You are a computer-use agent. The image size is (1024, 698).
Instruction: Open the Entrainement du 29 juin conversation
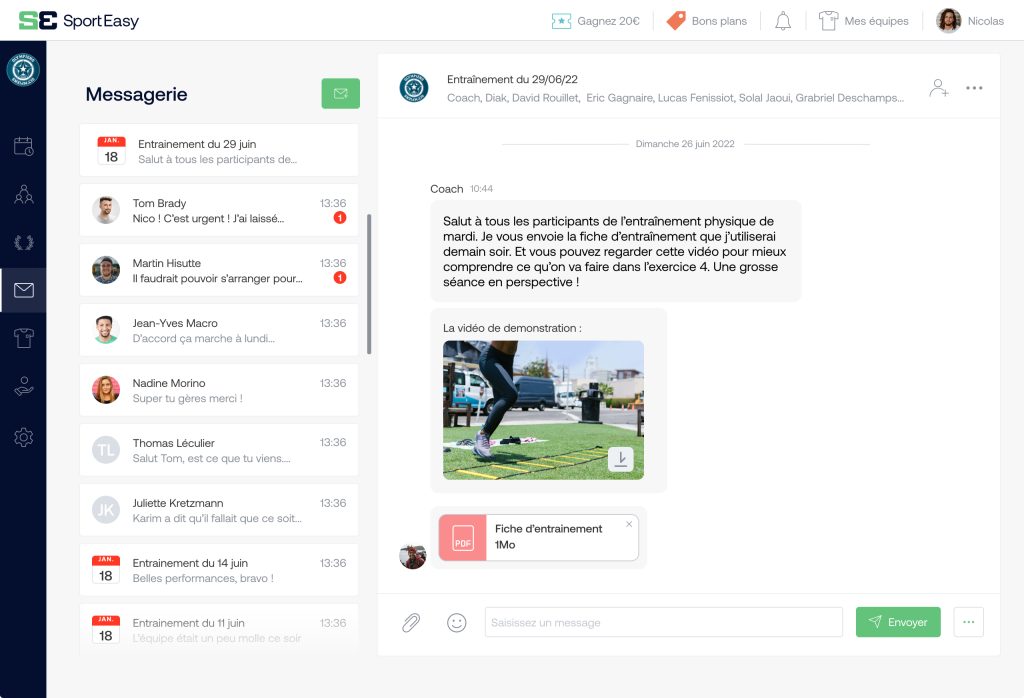tap(219, 150)
